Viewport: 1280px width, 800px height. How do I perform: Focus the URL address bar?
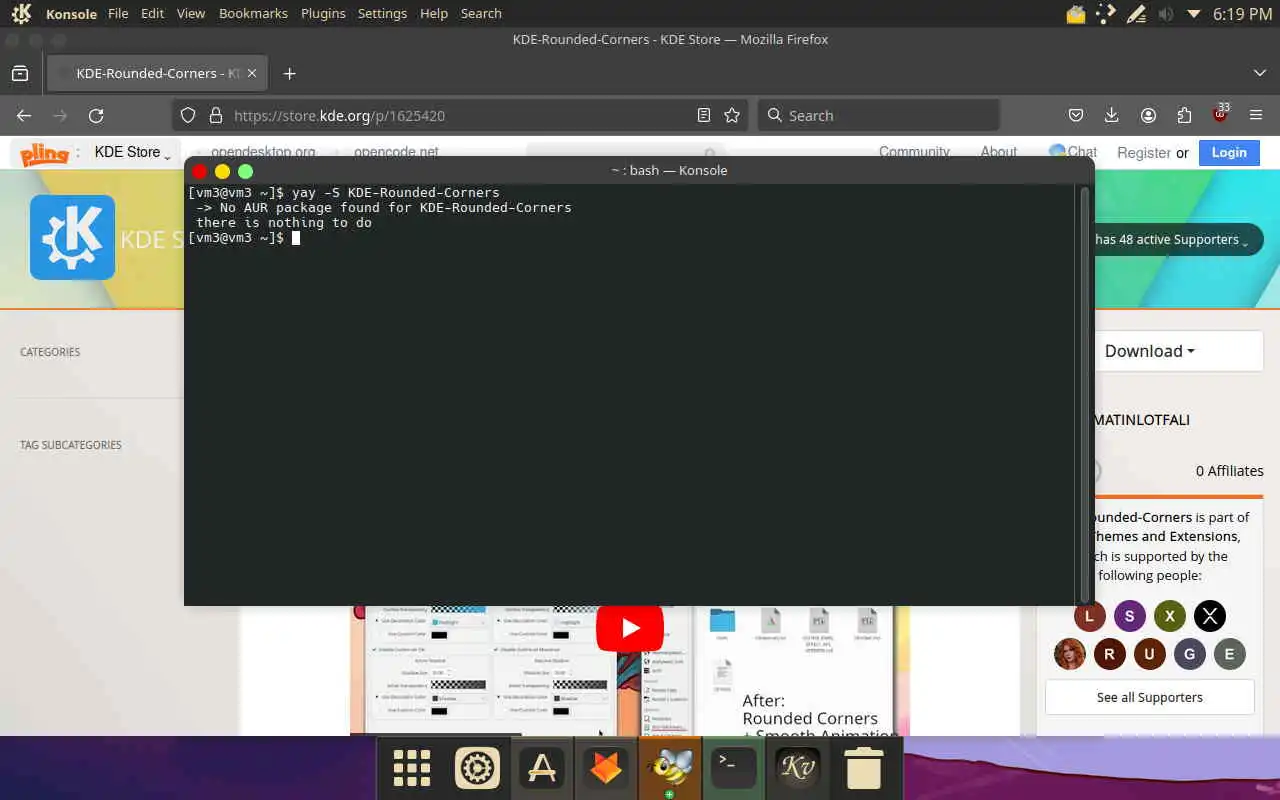click(460, 115)
